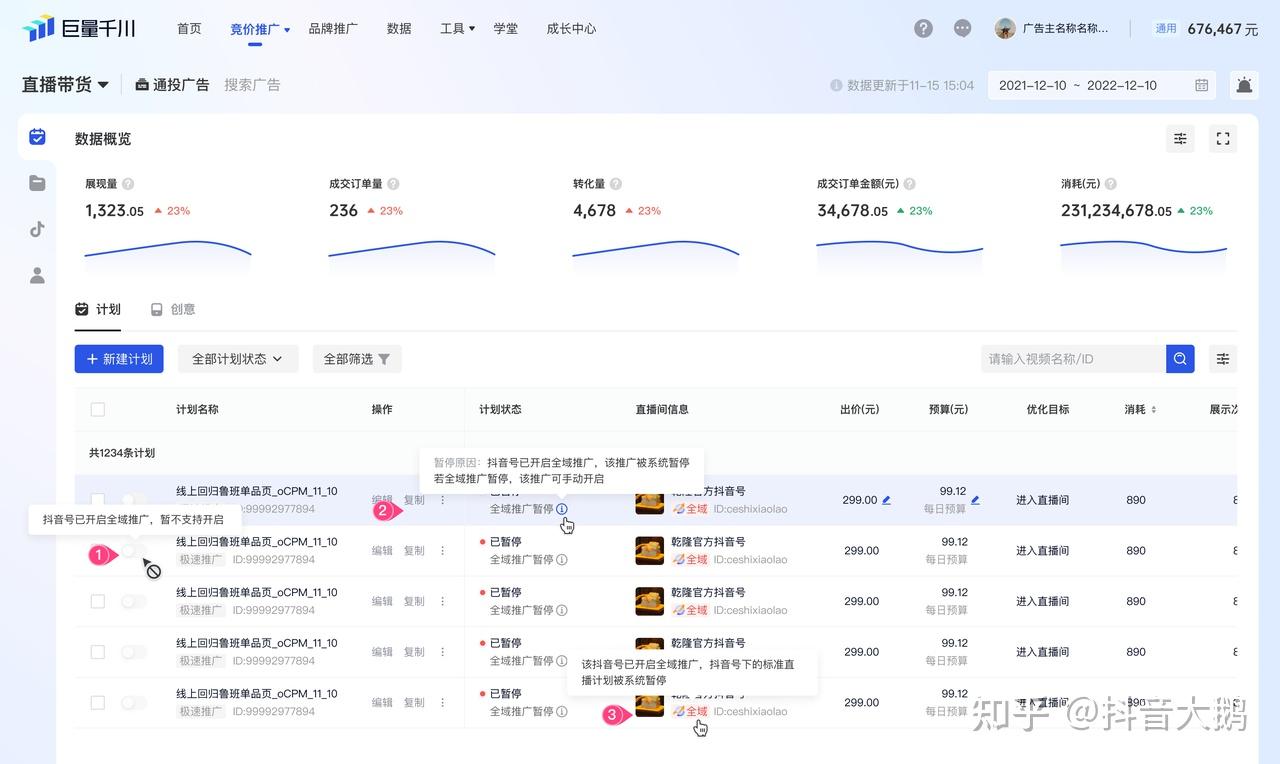The width and height of the screenshot is (1280, 764).
Task: Expand 数据概览 to fullscreen
Action: pyautogui.click(x=1223, y=139)
